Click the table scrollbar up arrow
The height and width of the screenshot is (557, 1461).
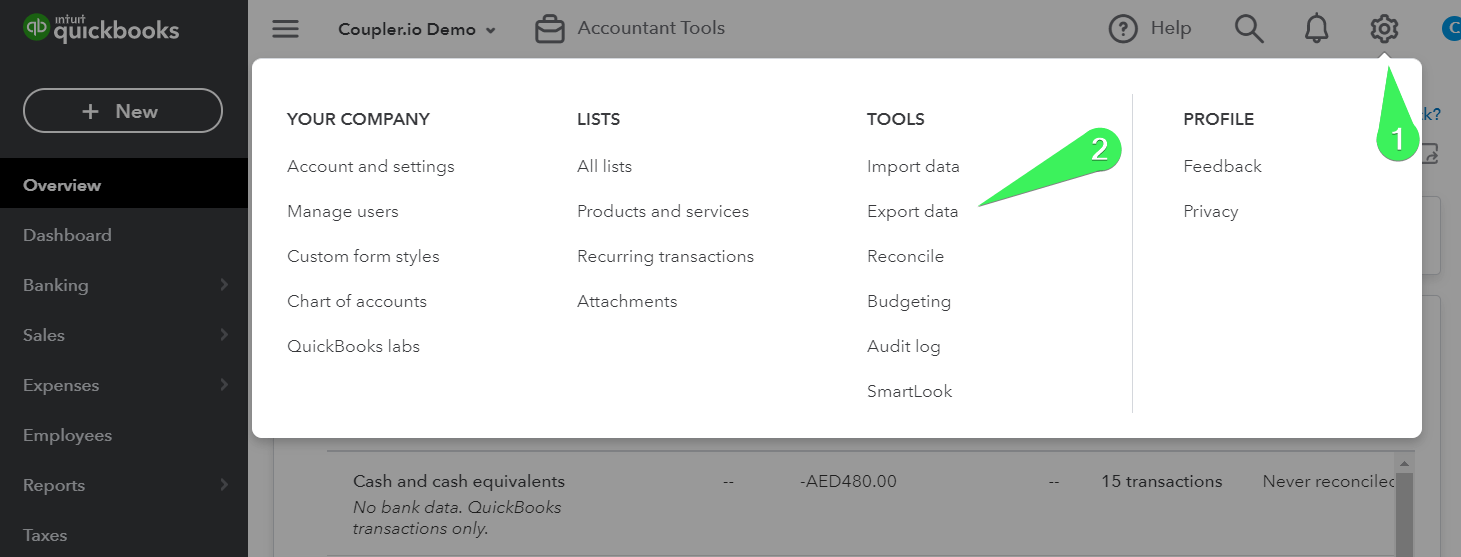point(1403,464)
